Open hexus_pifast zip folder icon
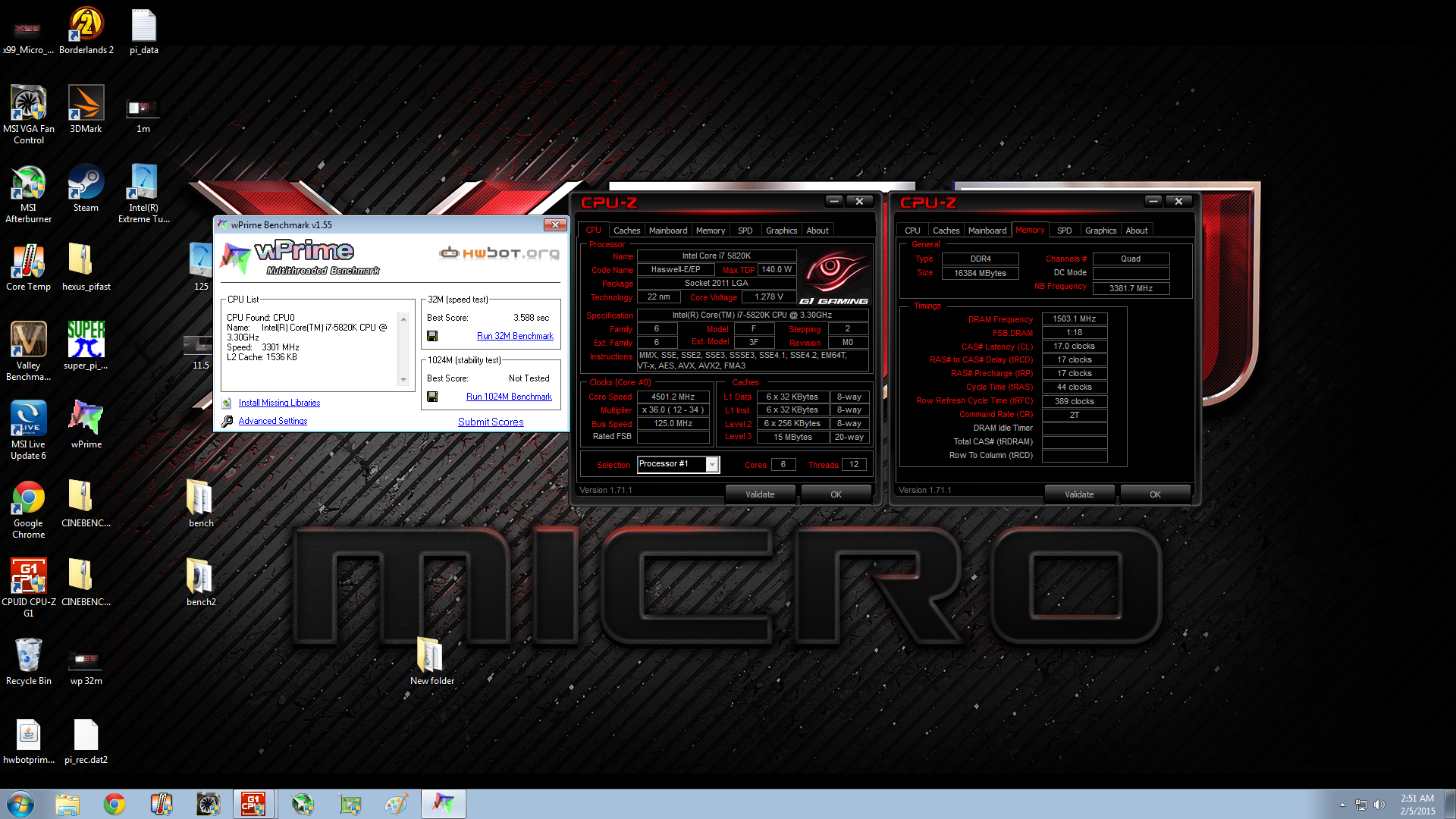The image size is (1456, 819). (86, 267)
